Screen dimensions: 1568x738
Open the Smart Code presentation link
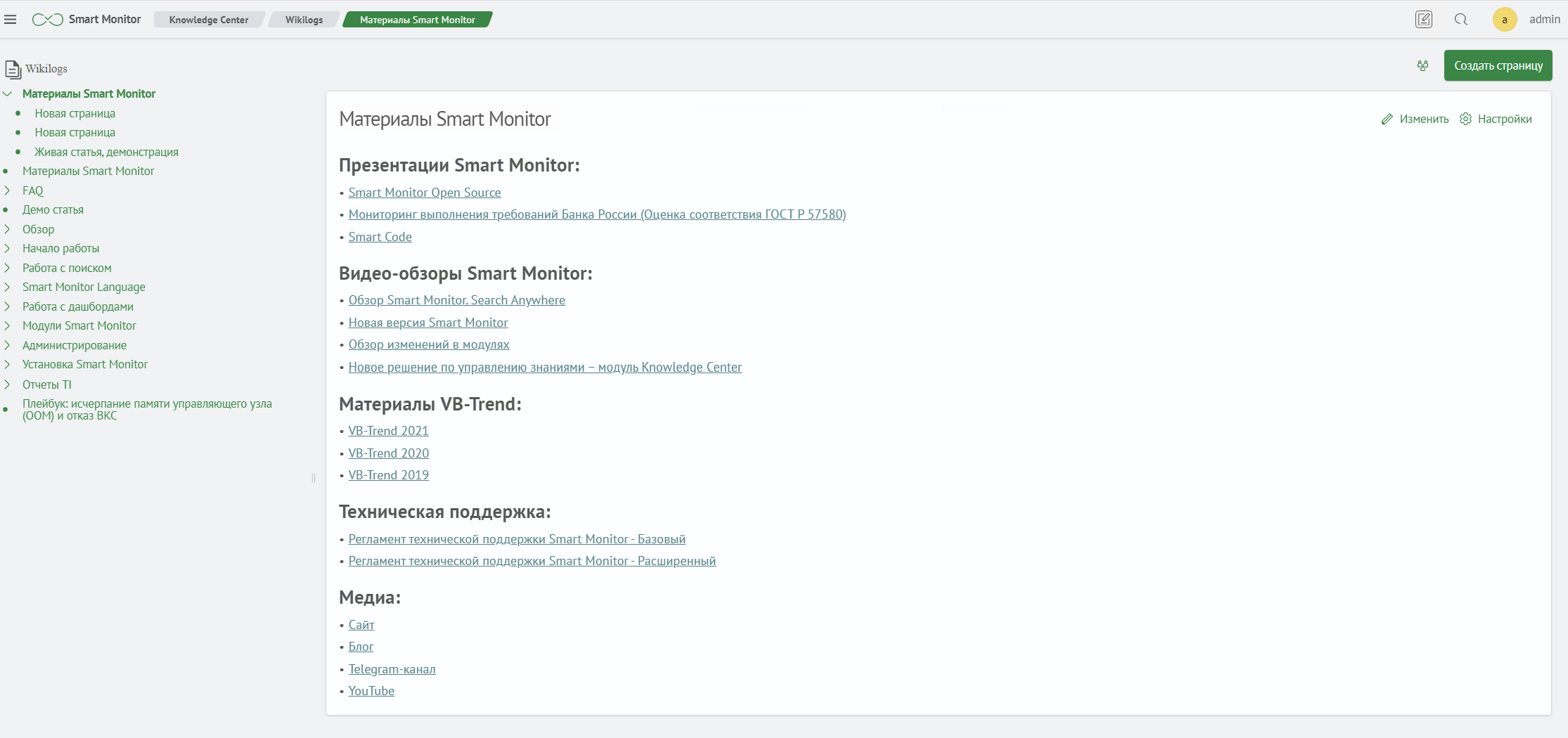point(380,237)
